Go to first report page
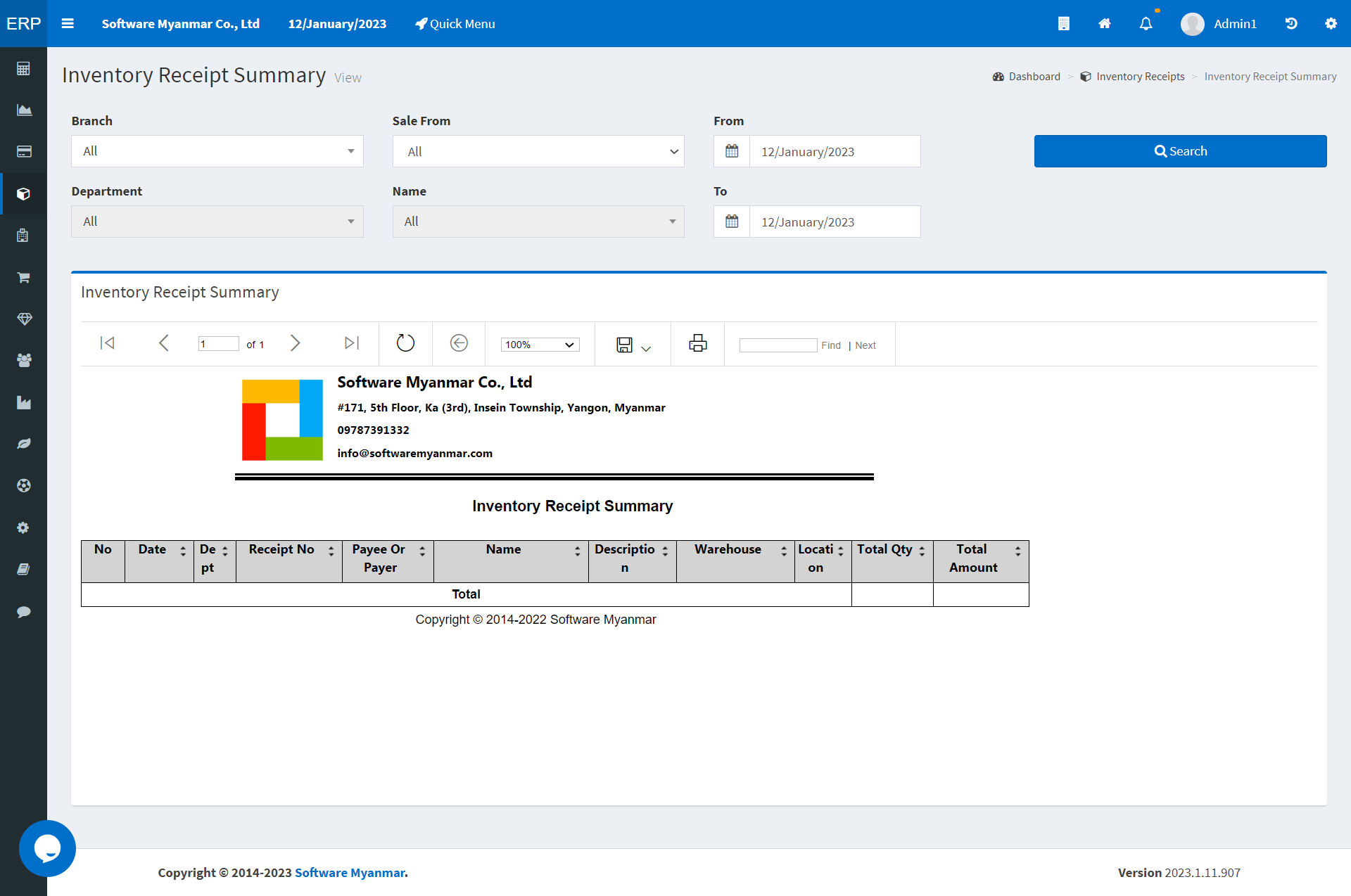The width and height of the screenshot is (1351, 896). point(107,343)
